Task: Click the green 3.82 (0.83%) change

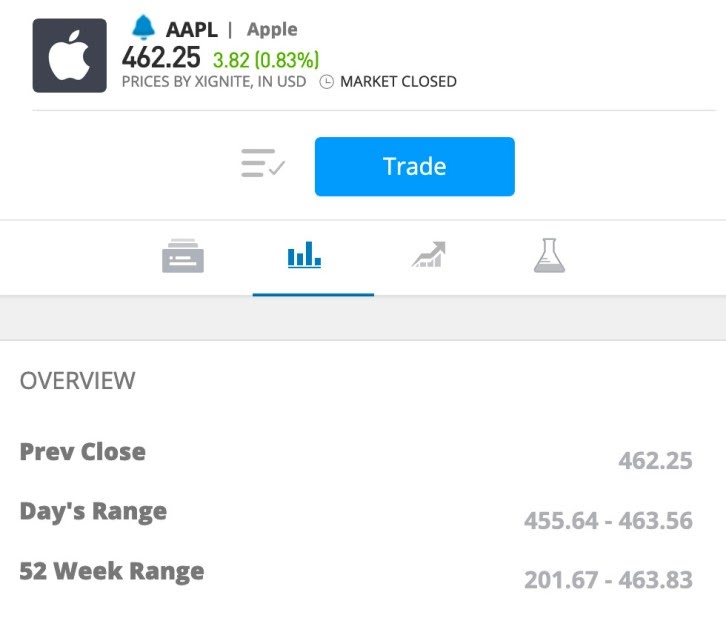Action: pyautogui.click(x=266, y=60)
